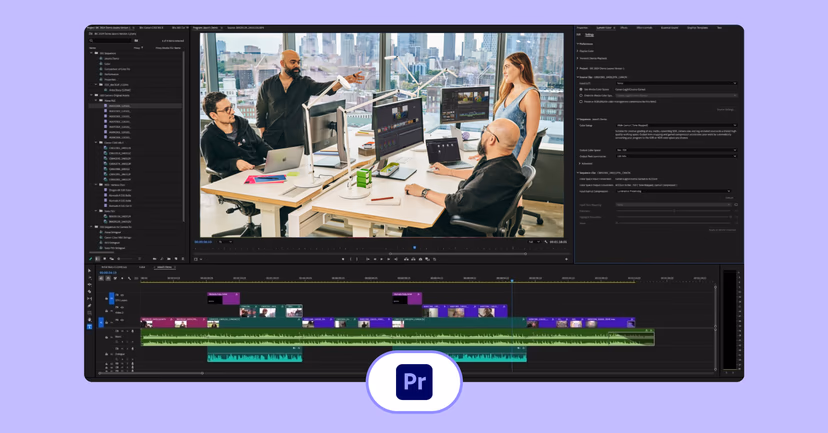Open the Input LUT dropdown
This screenshot has height=433, width=828.
[676, 83]
